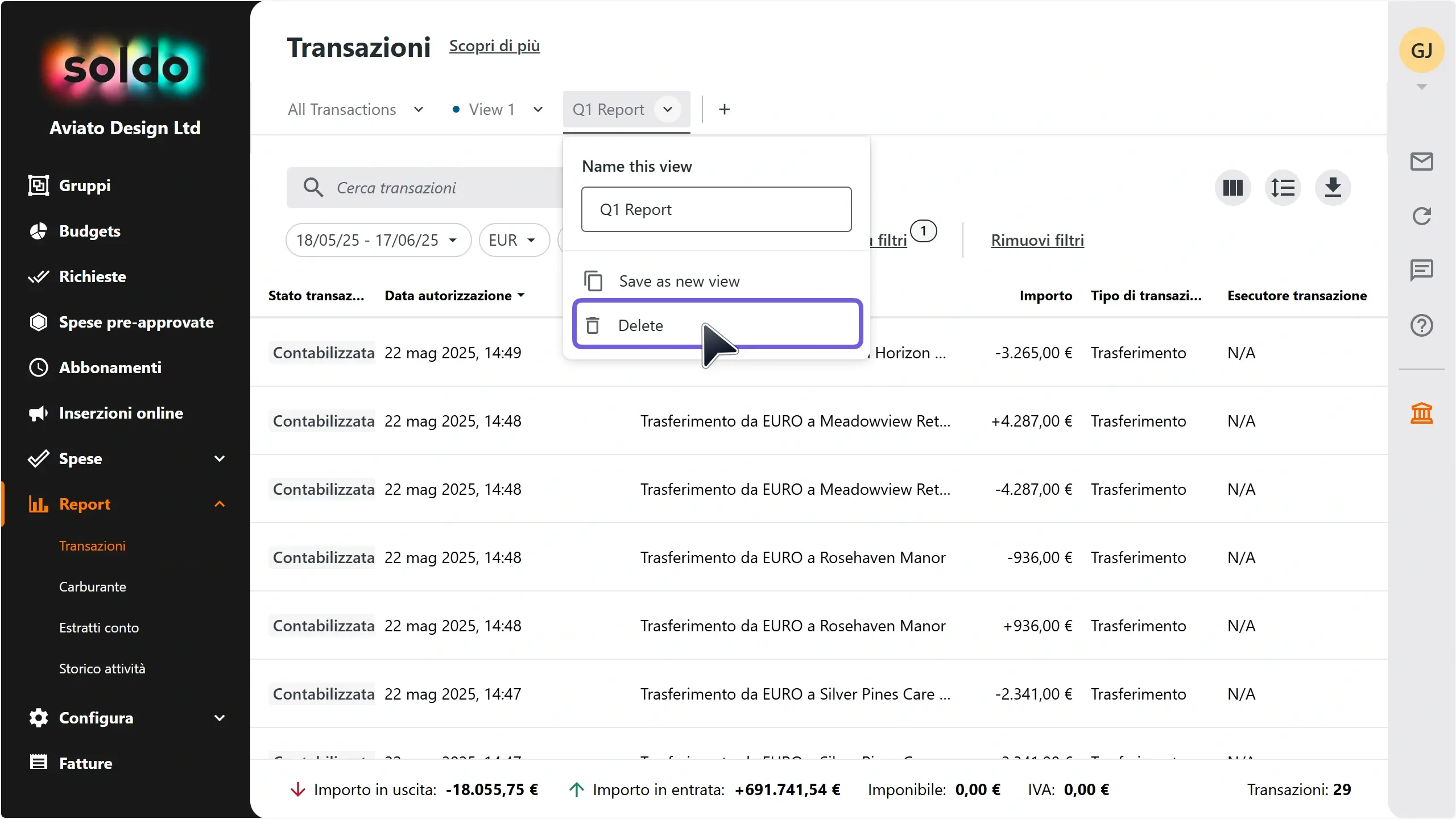The height and width of the screenshot is (819, 1456).
Task: Click the Aviato Design Ltd company name
Action: pyautogui.click(x=125, y=128)
